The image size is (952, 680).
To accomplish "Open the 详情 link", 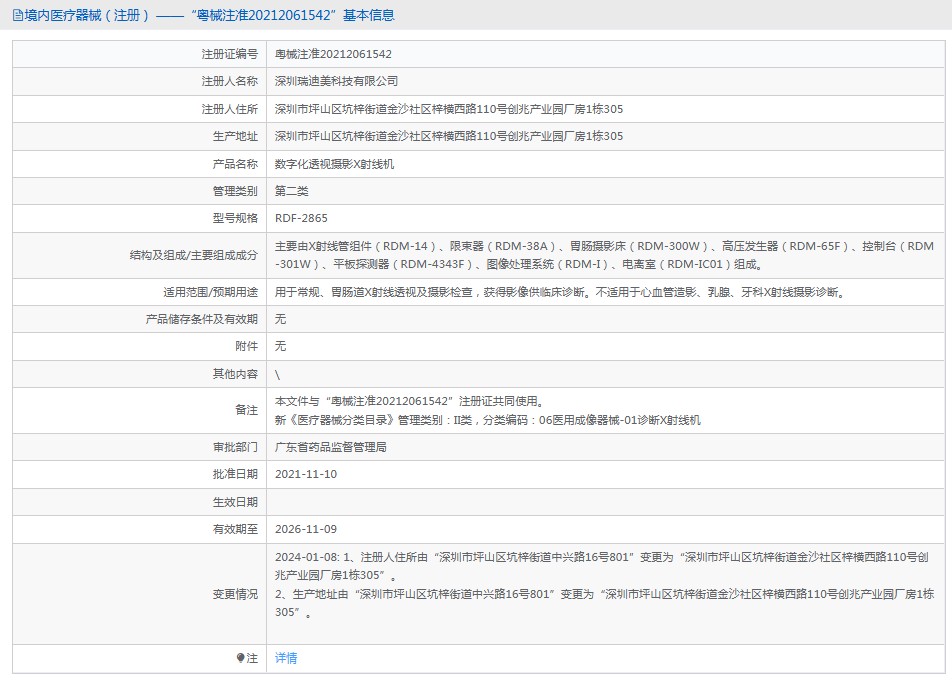I will 290,658.
